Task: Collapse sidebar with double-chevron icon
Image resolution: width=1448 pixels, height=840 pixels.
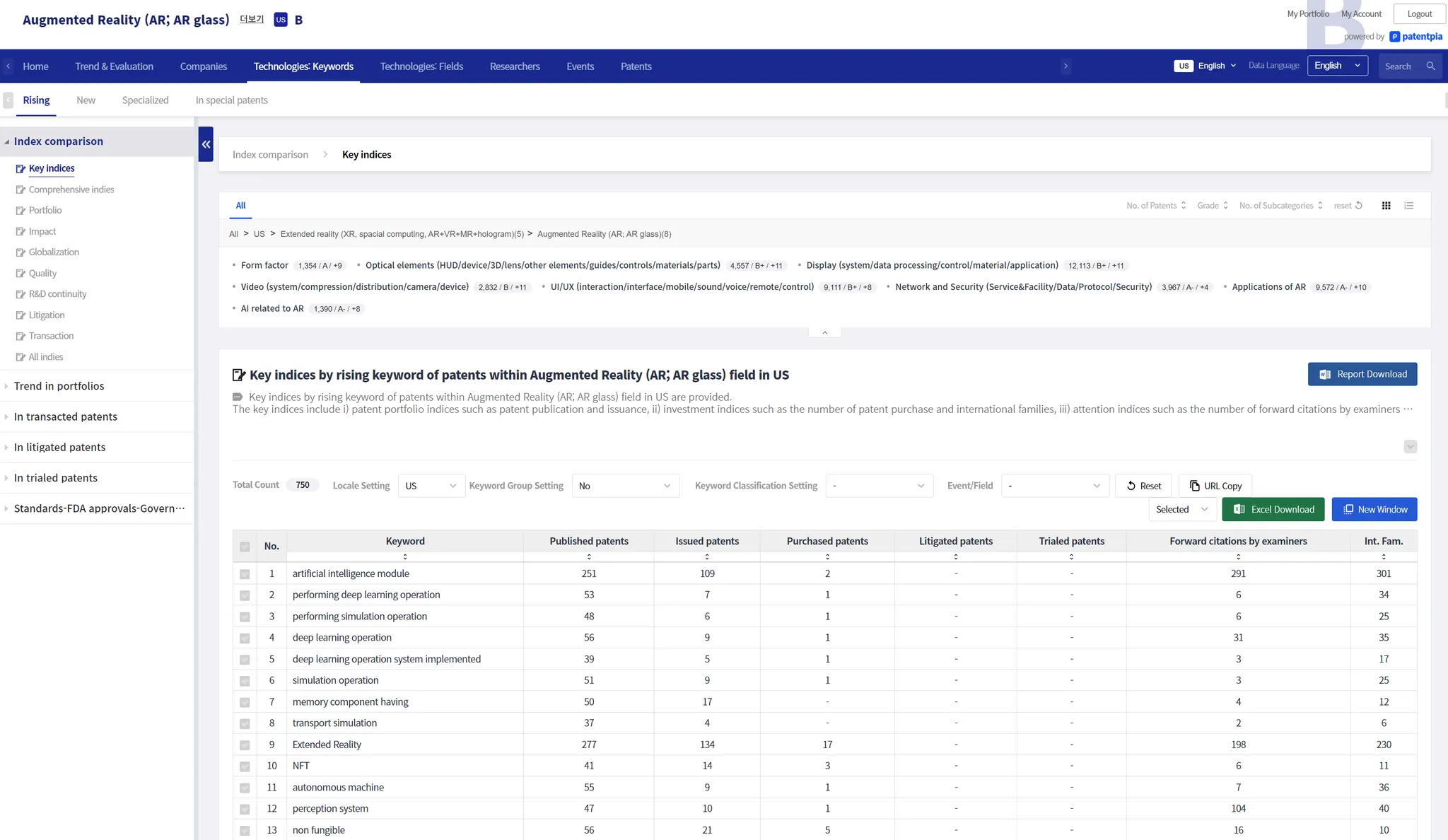Action: tap(206, 144)
